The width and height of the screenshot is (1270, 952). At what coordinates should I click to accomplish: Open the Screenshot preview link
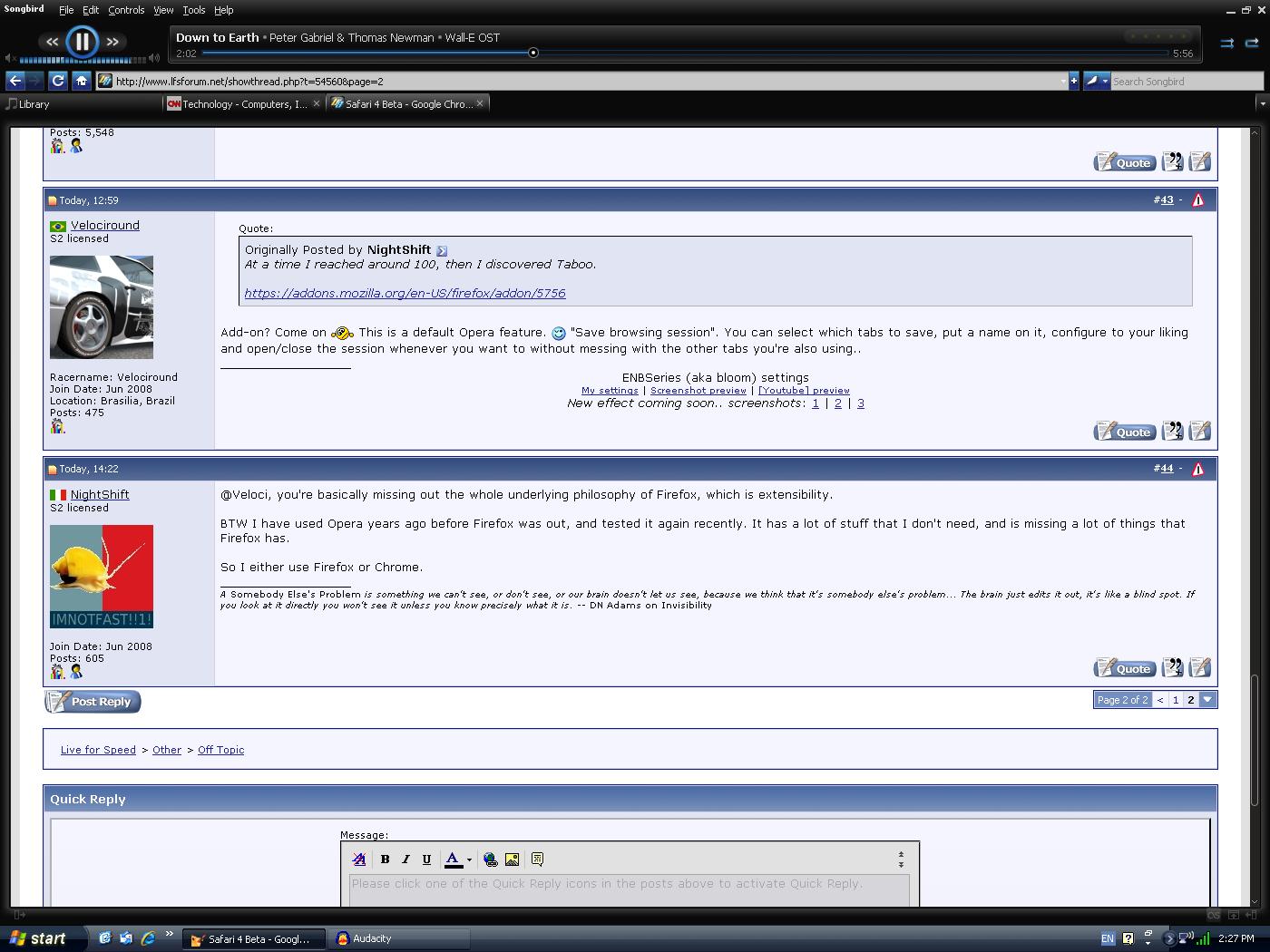click(698, 391)
